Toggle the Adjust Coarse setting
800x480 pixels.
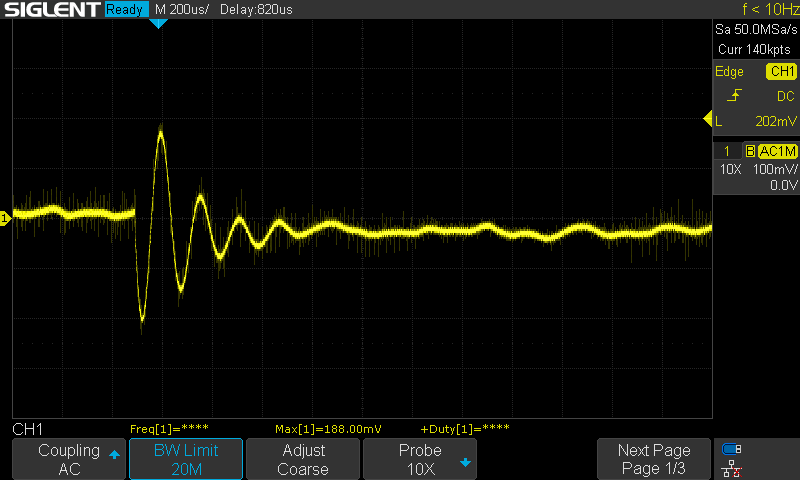click(x=303, y=459)
